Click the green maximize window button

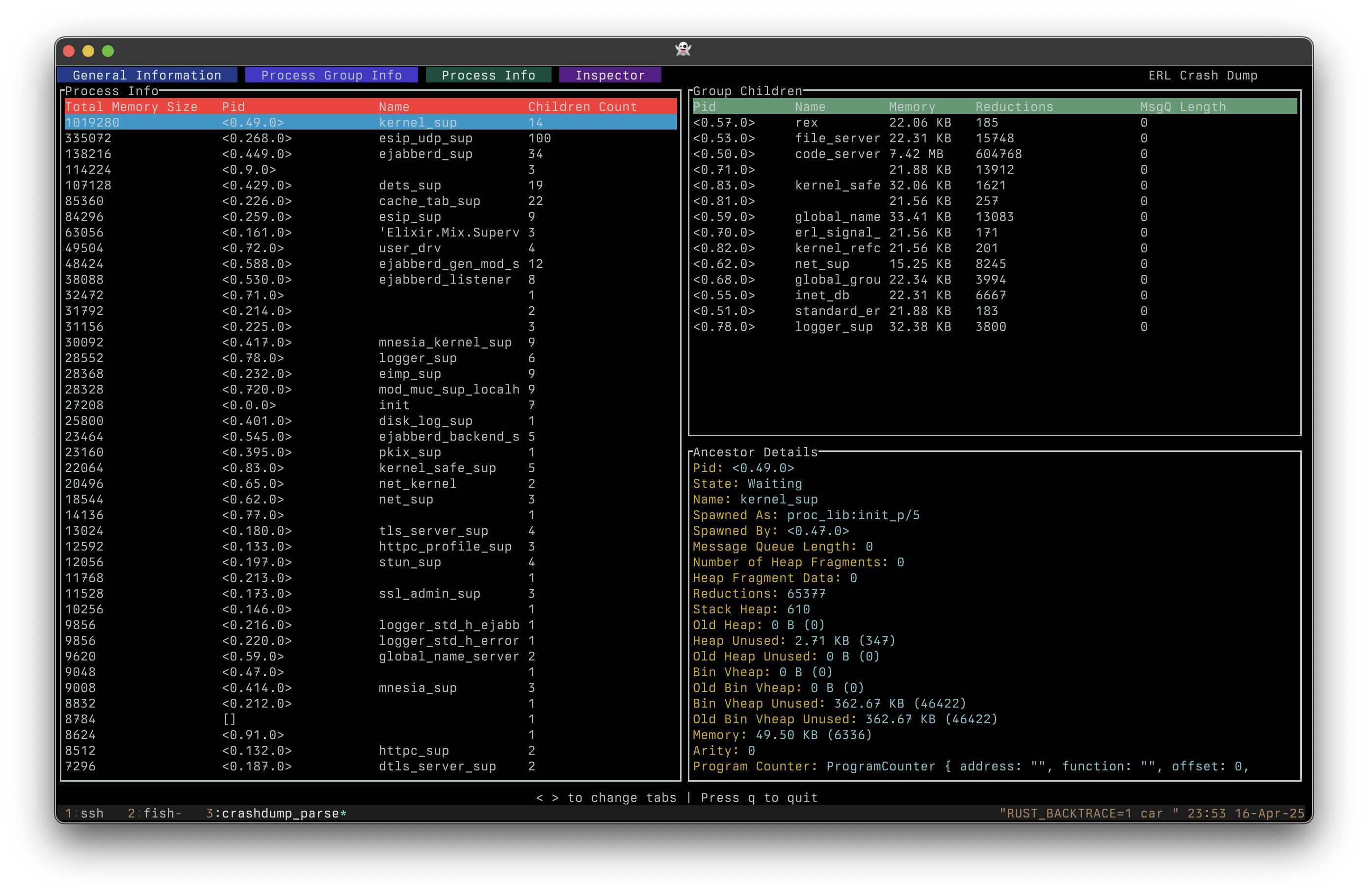click(x=108, y=51)
